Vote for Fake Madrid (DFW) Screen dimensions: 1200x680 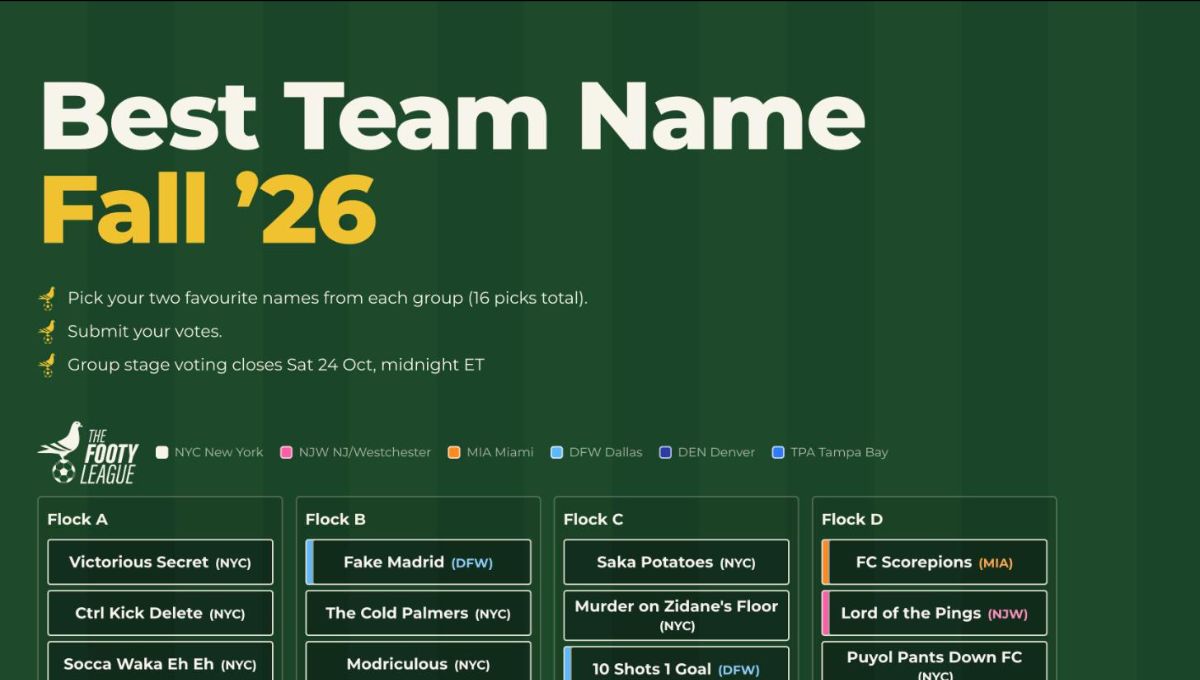pos(418,562)
